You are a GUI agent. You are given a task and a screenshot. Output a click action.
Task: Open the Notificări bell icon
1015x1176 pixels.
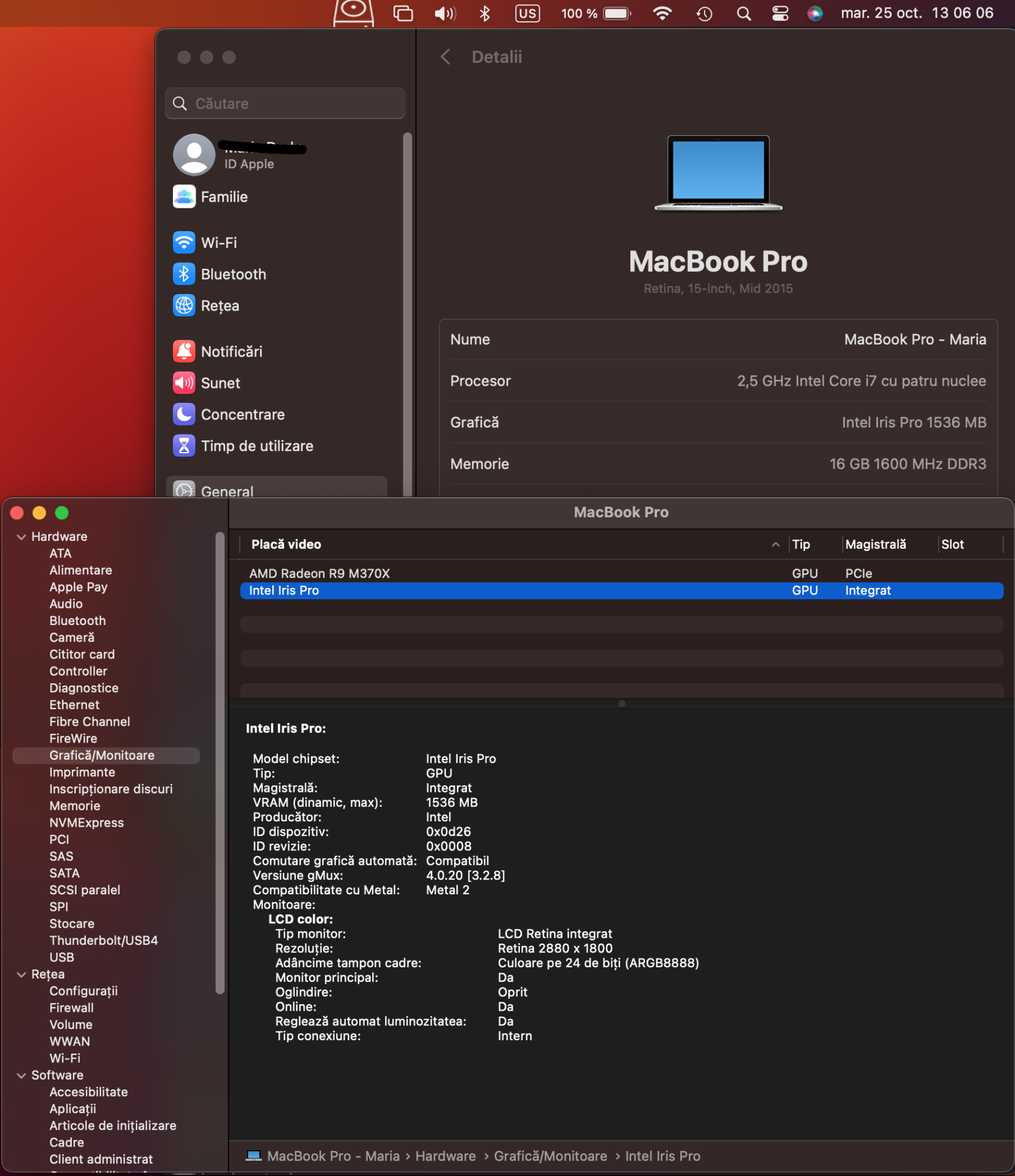(x=184, y=351)
